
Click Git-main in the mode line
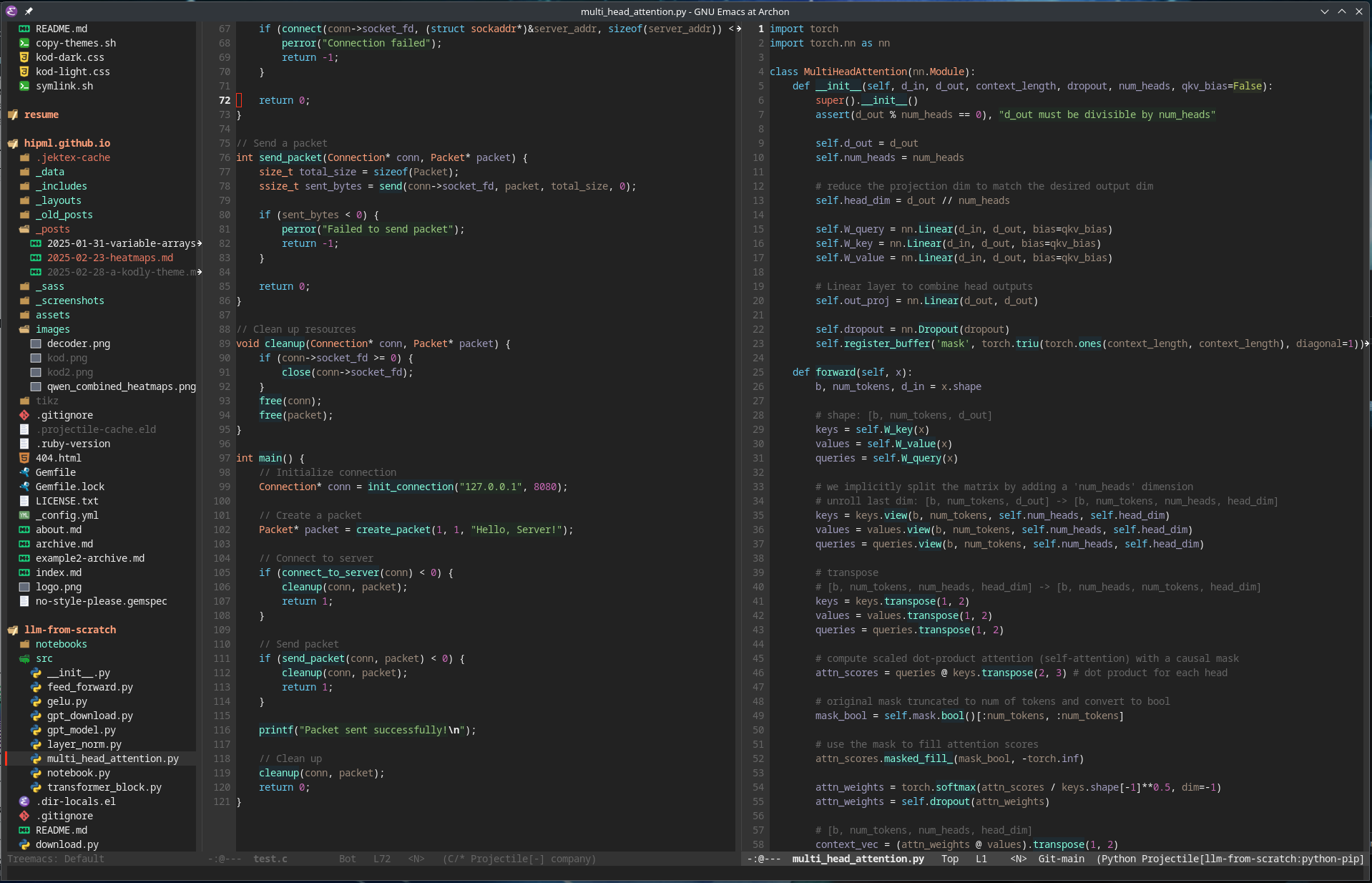coord(1061,859)
